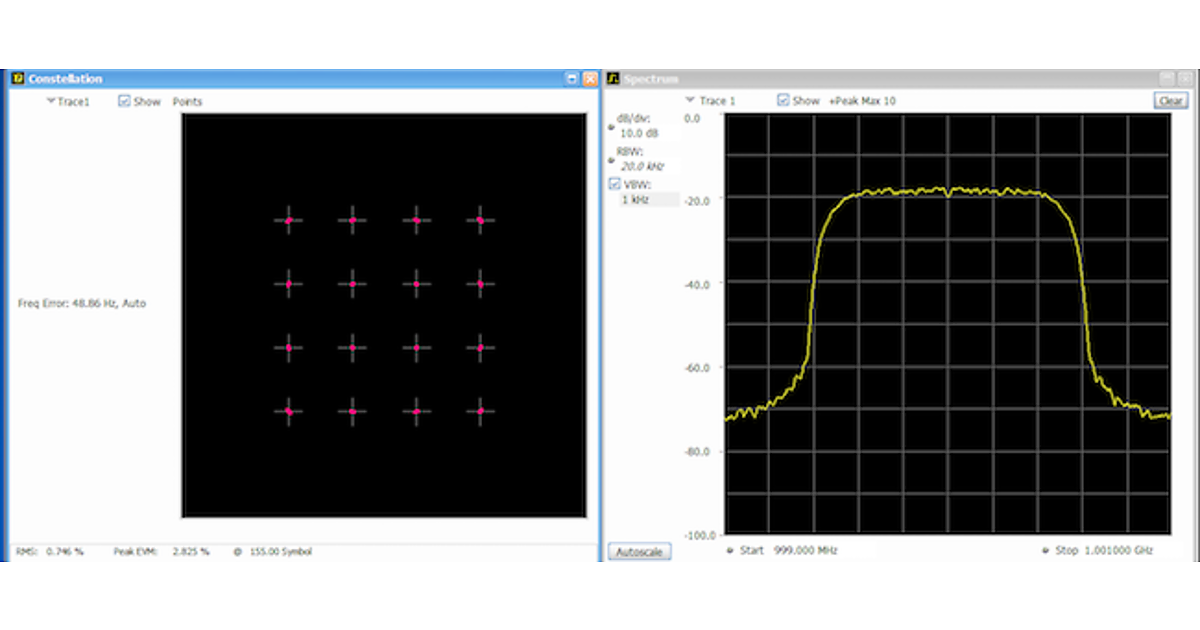
Task: Click the Start 999.000 MHz frequency value
Action: (x=806, y=550)
